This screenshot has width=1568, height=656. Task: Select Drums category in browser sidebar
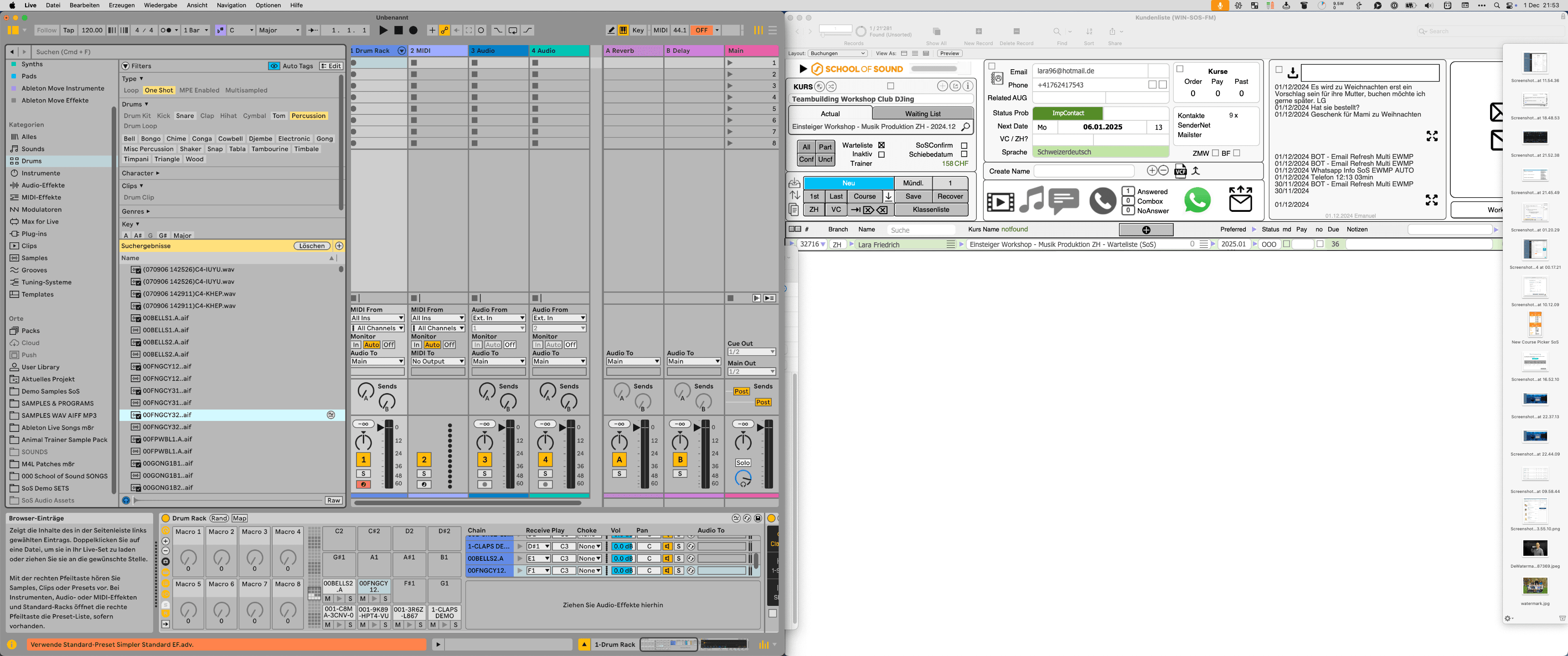[31, 161]
